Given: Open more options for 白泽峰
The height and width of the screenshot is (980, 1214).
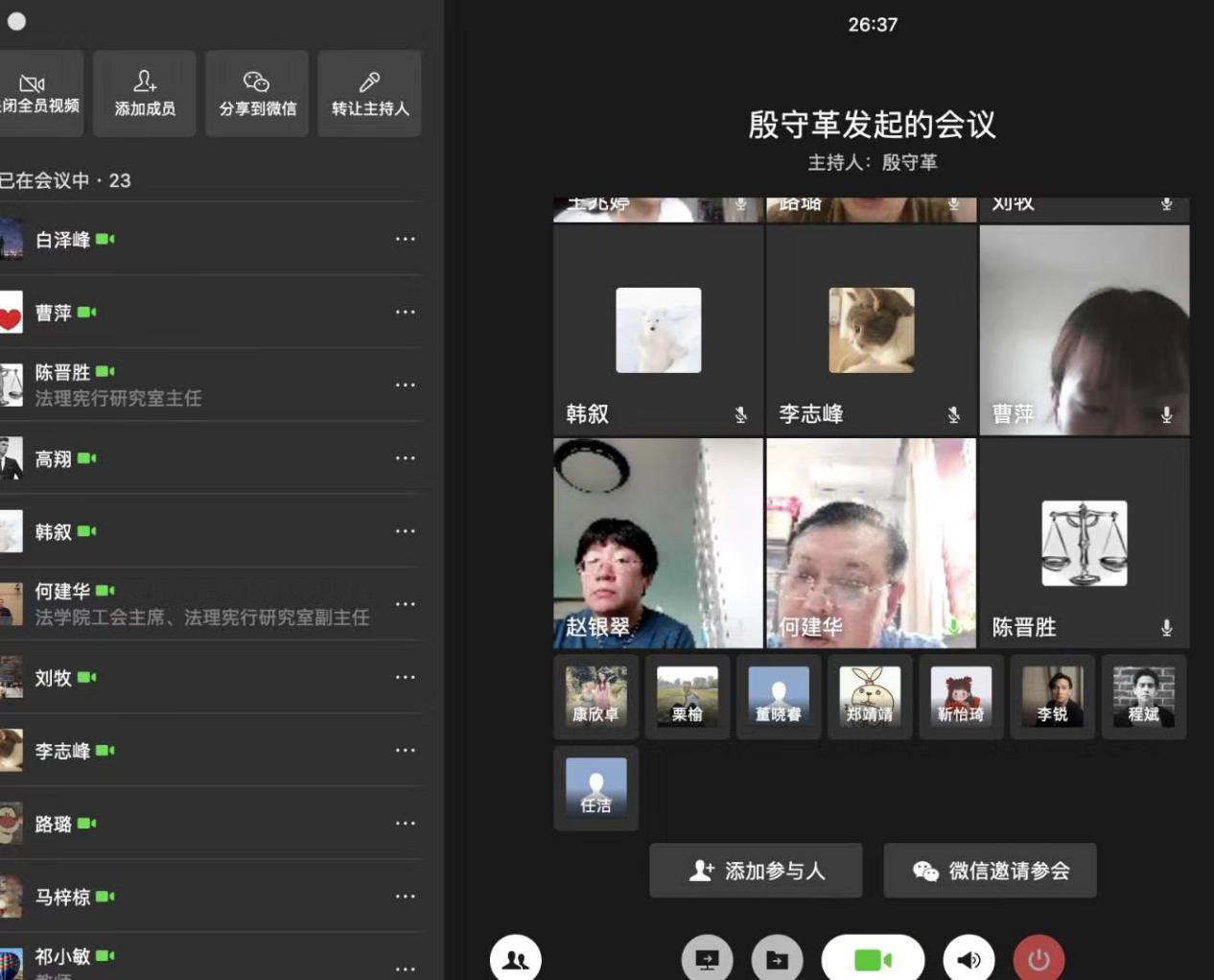Looking at the screenshot, I should point(406,239).
